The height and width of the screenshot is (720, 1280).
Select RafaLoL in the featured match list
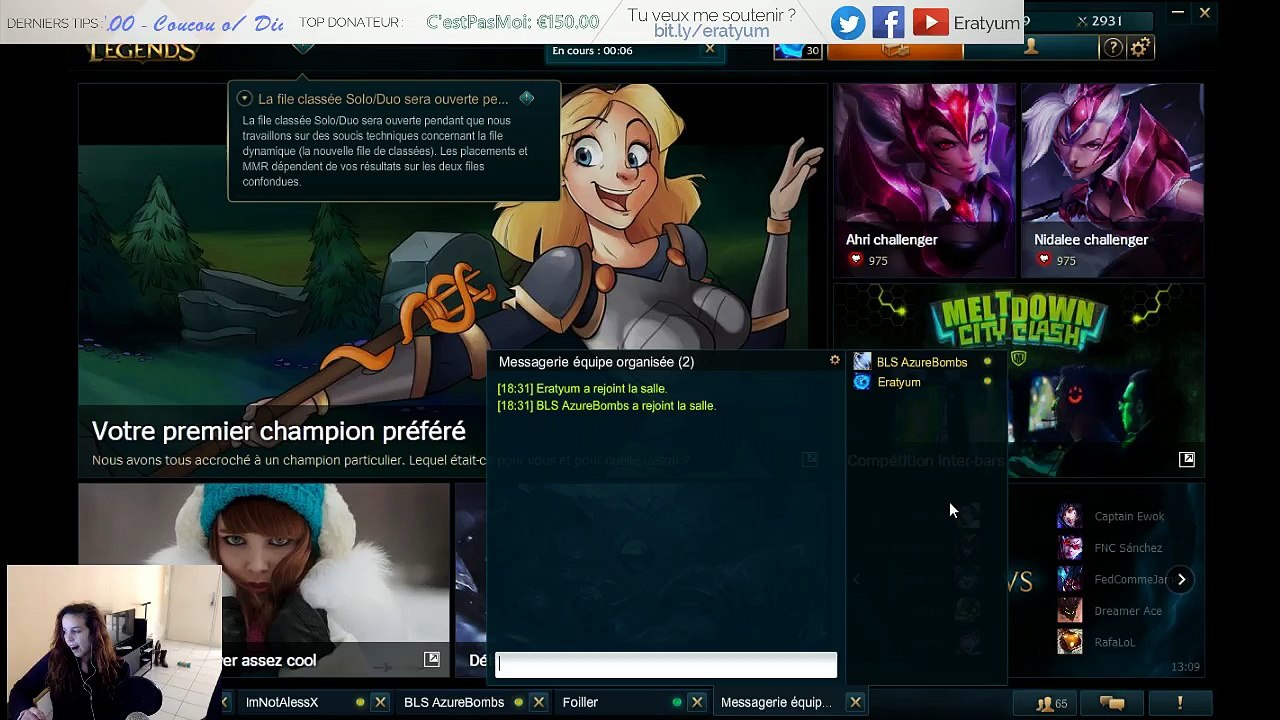tap(1114, 642)
